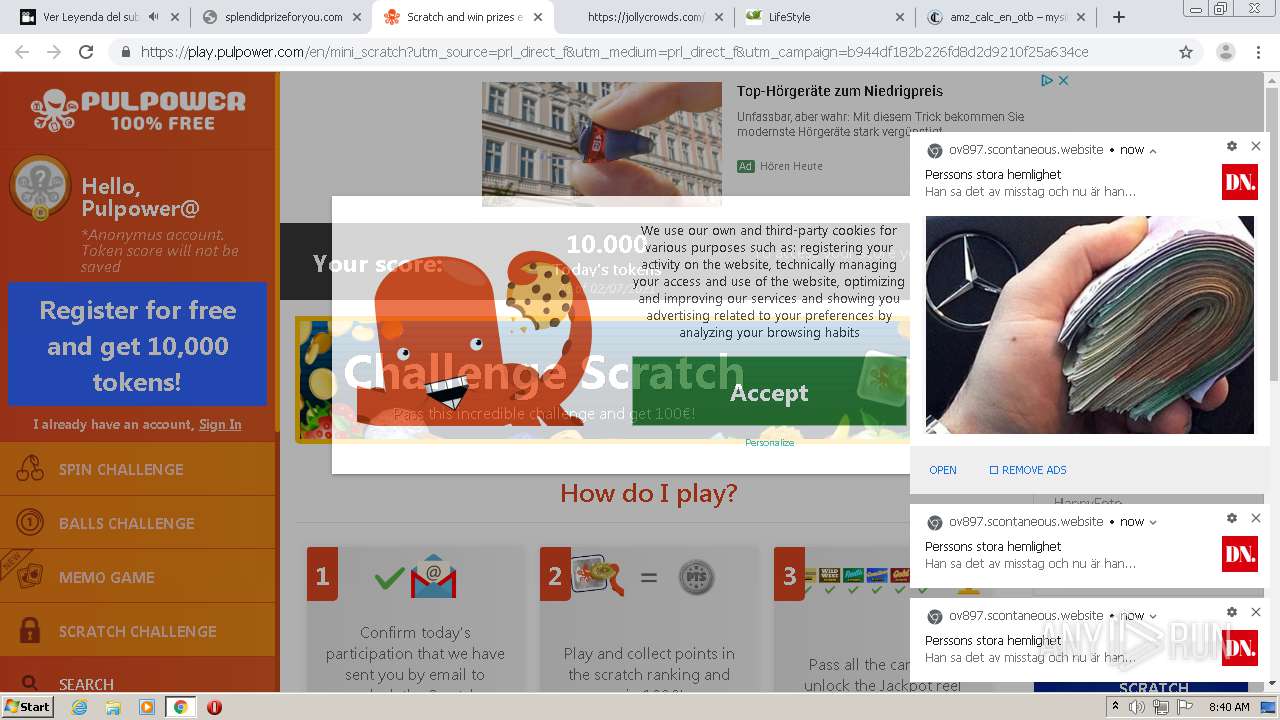Click Chrome icon in the taskbar
Image resolution: width=1280 pixels, height=720 pixels.
[180, 707]
